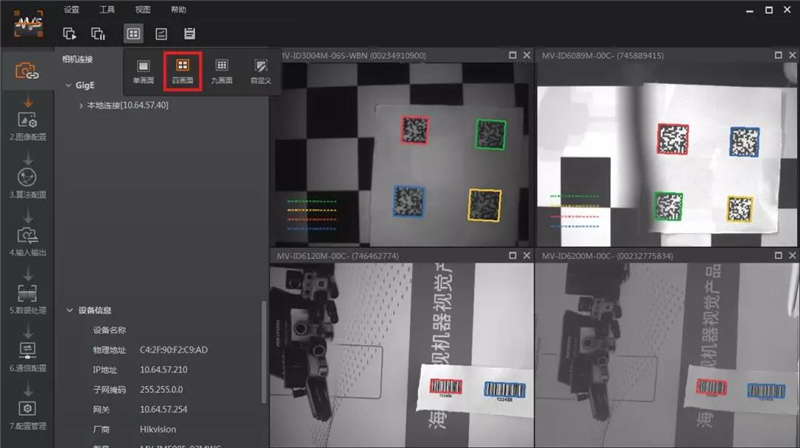800x448 pixels.
Task: Collapse the GigE tree node
Action: 67,86
